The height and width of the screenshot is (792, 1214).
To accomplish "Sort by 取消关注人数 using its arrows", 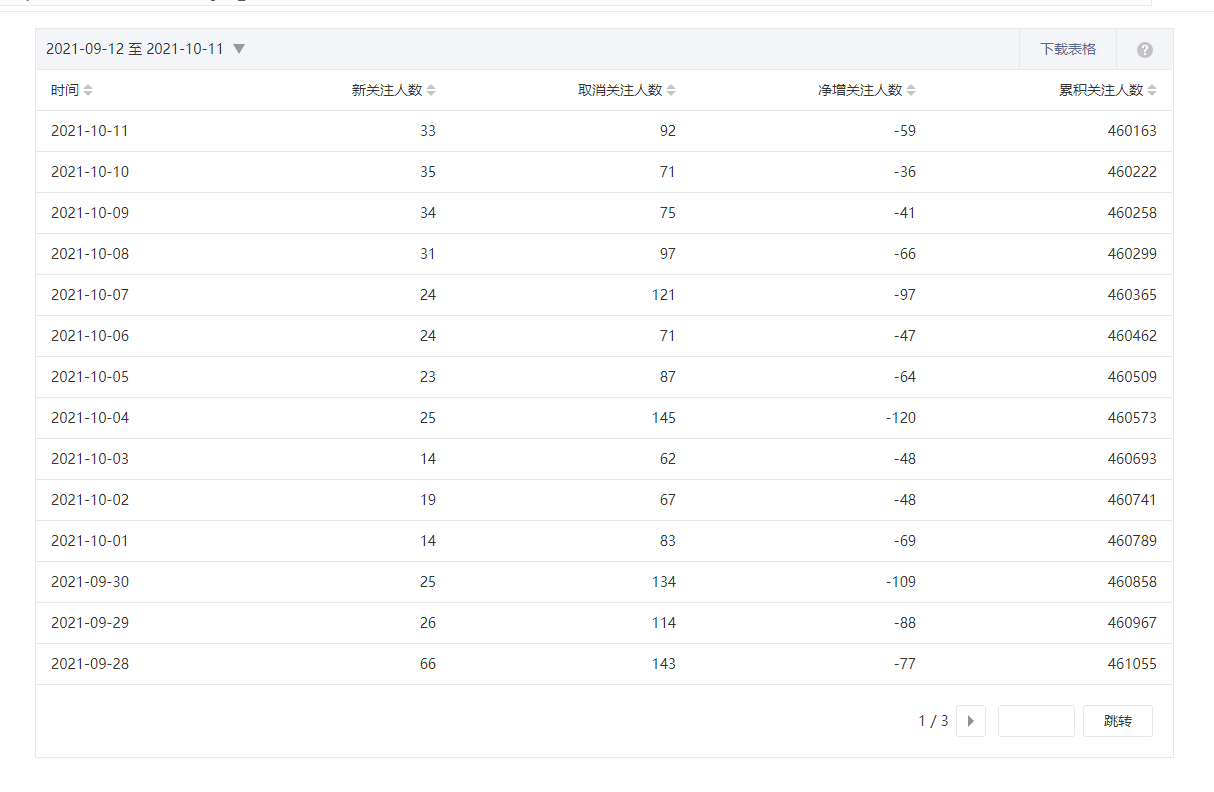I will (x=671, y=91).
